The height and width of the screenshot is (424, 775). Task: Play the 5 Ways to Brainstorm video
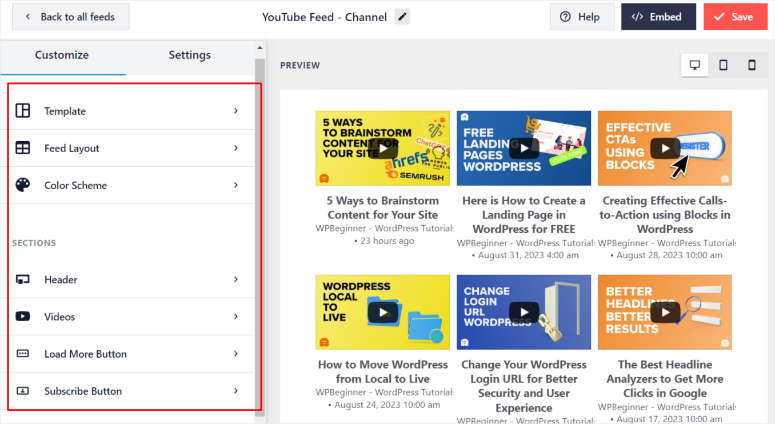383,148
